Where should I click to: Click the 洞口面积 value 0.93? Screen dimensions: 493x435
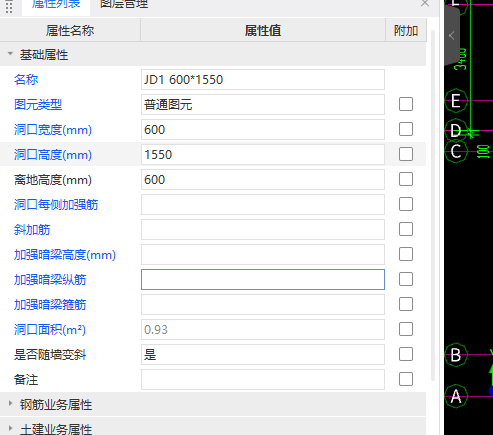coord(263,330)
